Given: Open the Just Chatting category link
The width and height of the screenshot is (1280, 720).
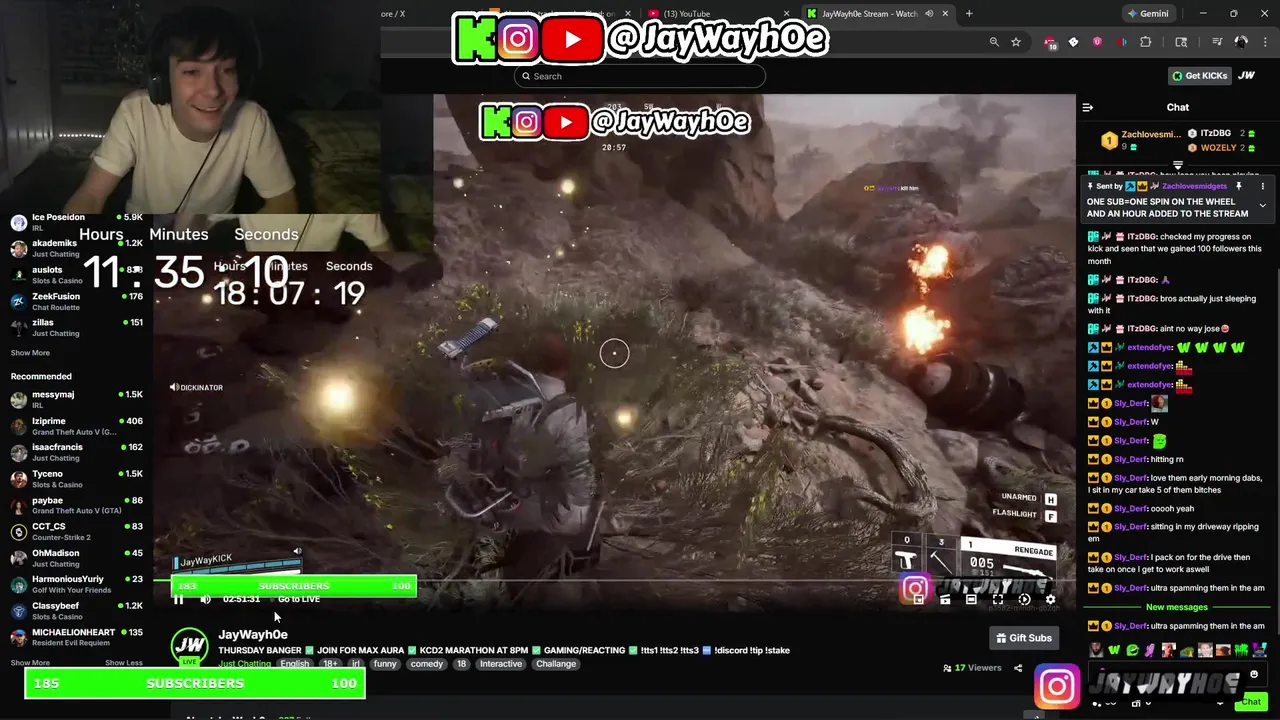Looking at the screenshot, I should point(245,664).
